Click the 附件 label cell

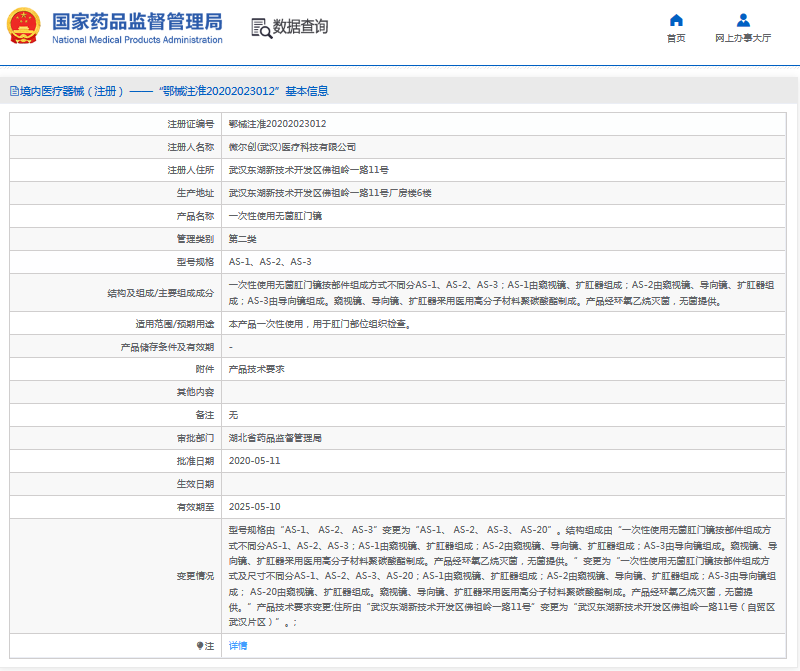115,369
